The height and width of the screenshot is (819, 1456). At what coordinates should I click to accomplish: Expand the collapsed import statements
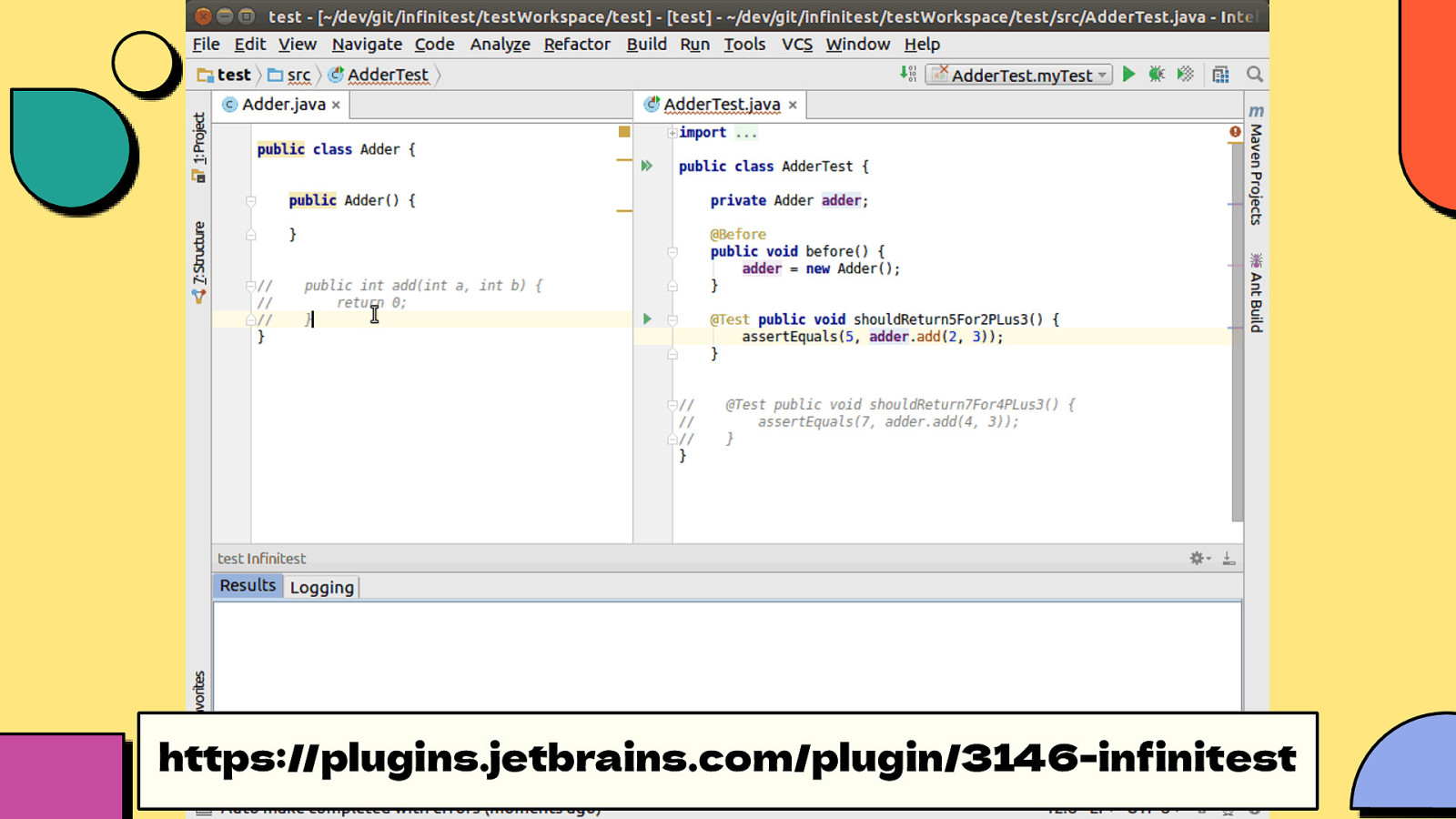(672, 133)
